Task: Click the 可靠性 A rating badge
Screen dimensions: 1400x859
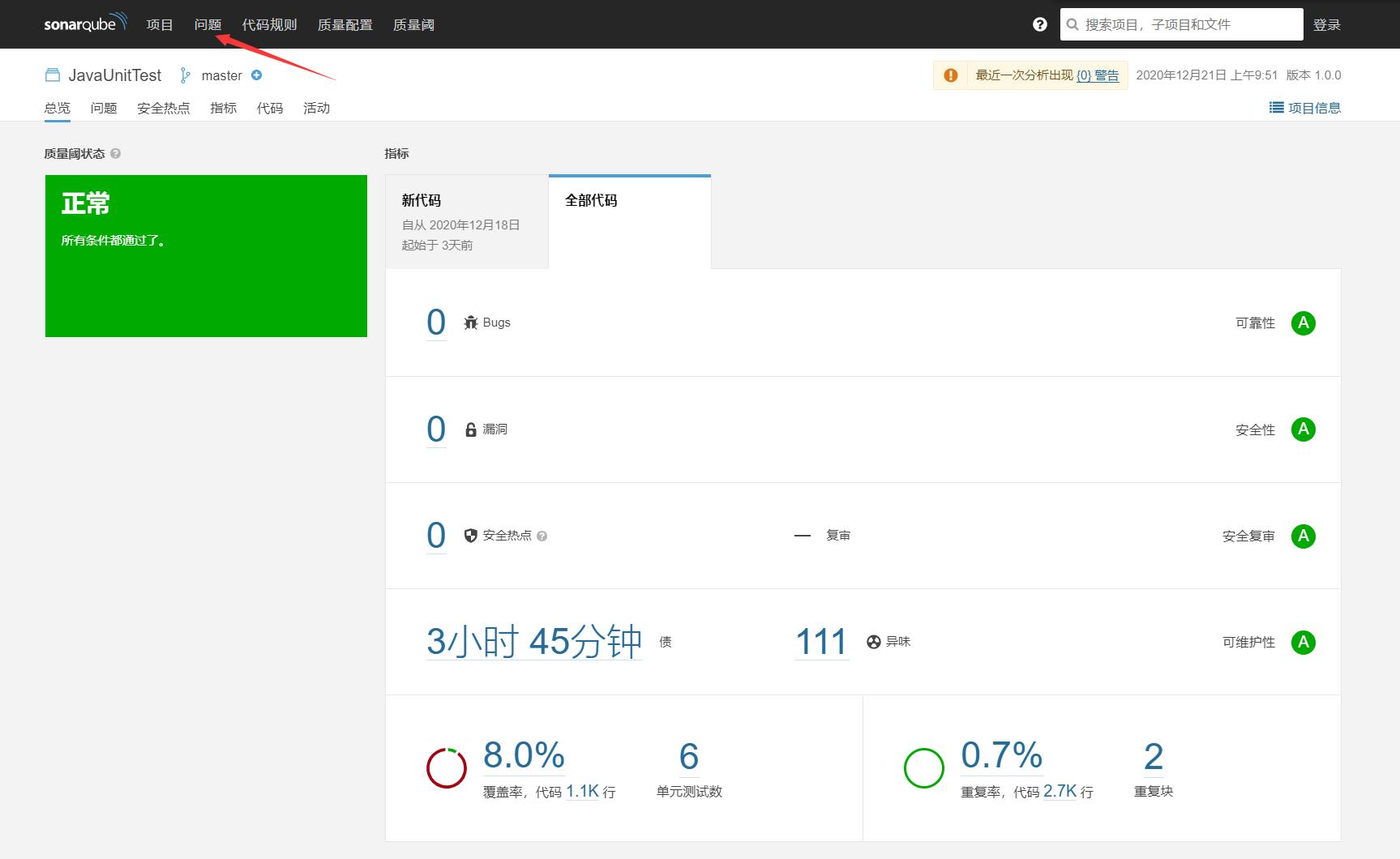Action: (1304, 323)
